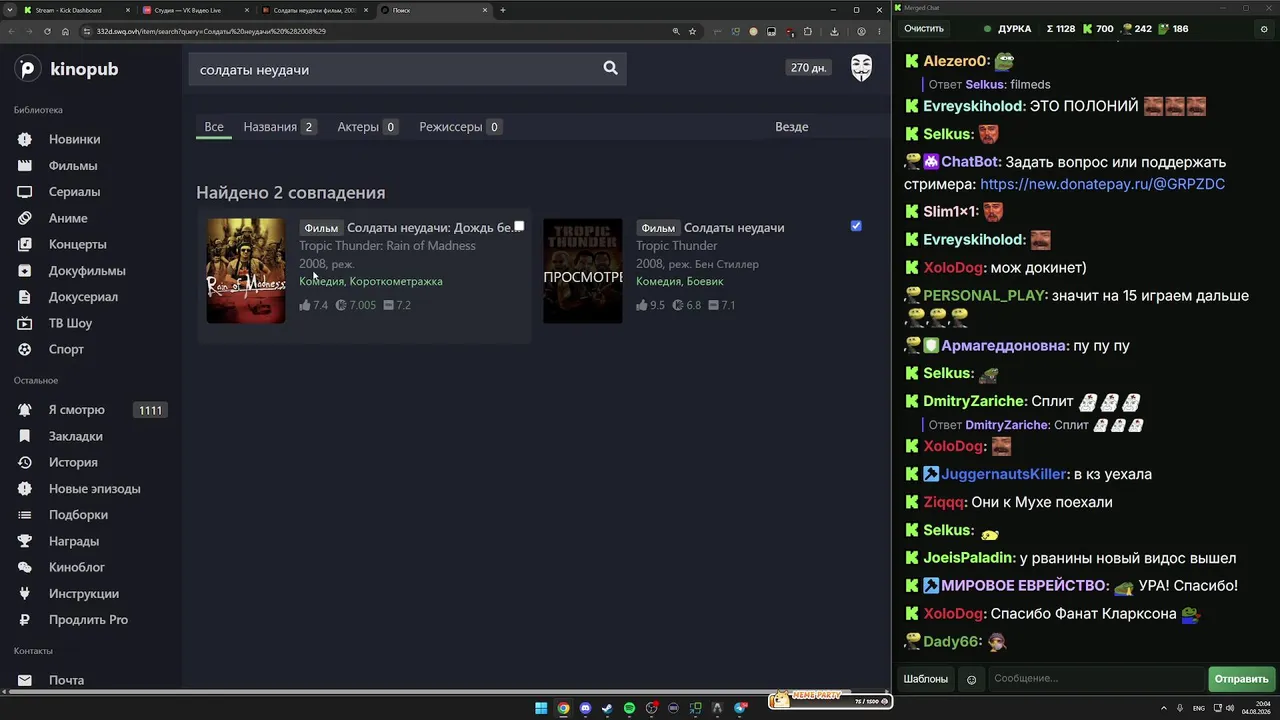Click the Очистить button in Merged Chat

point(924,29)
